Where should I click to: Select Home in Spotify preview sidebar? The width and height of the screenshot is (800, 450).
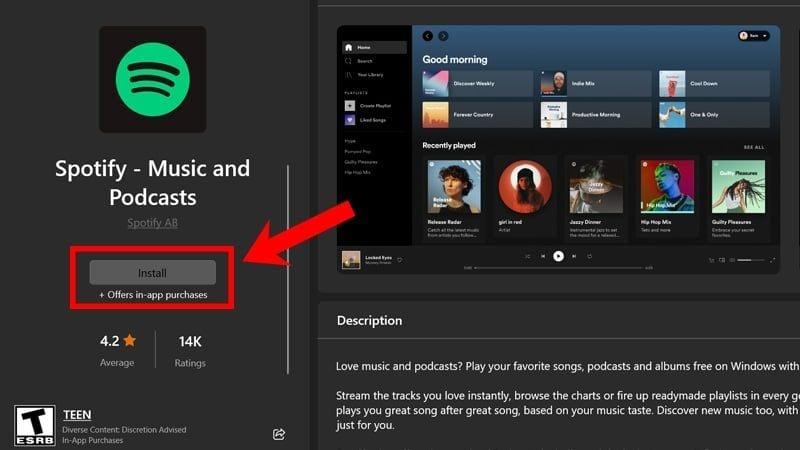coord(374,47)
